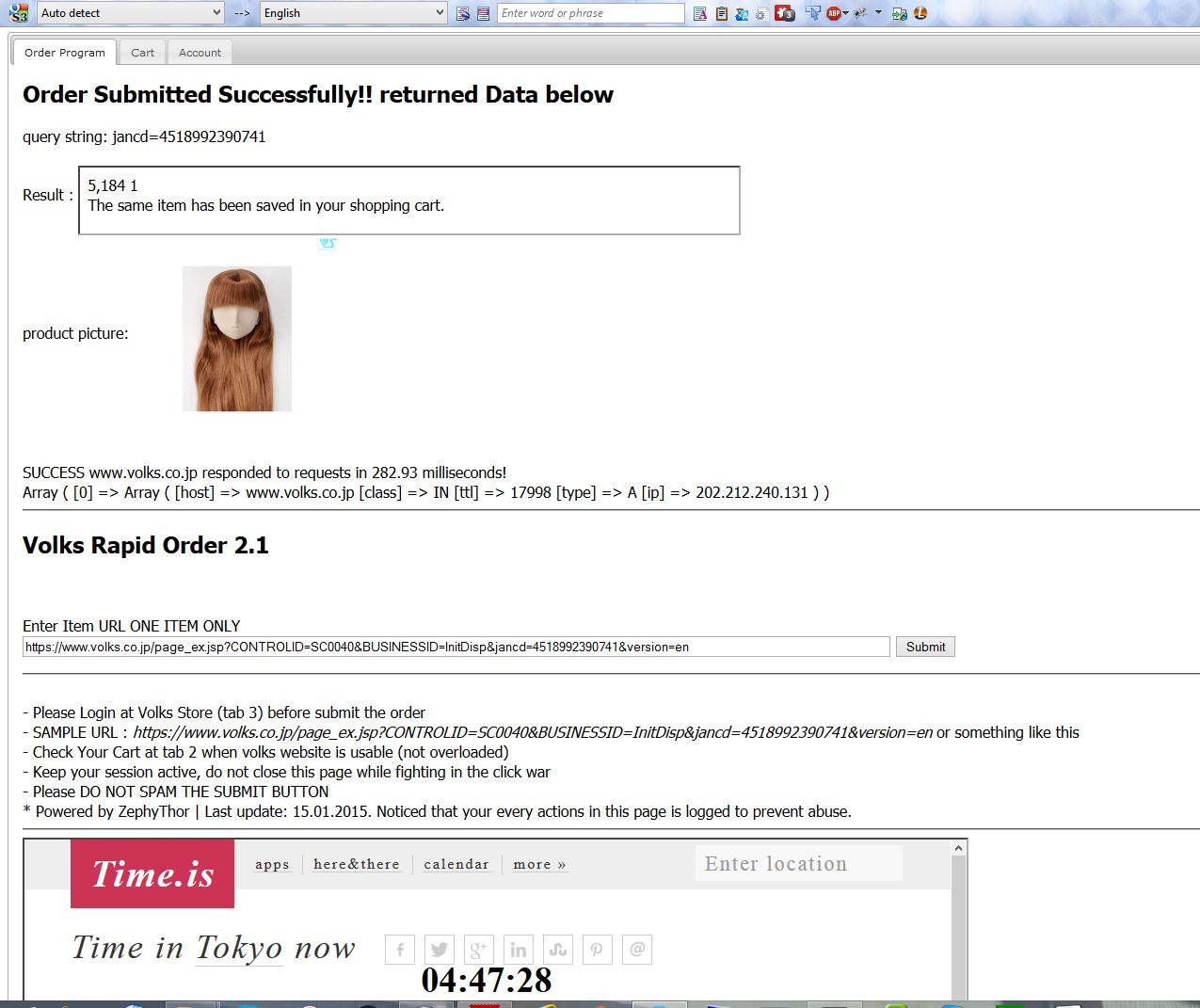The image size is (1200, 1008).
Task: Share Time.is on StumbleUpon icon
Action: tap(558, 949)
